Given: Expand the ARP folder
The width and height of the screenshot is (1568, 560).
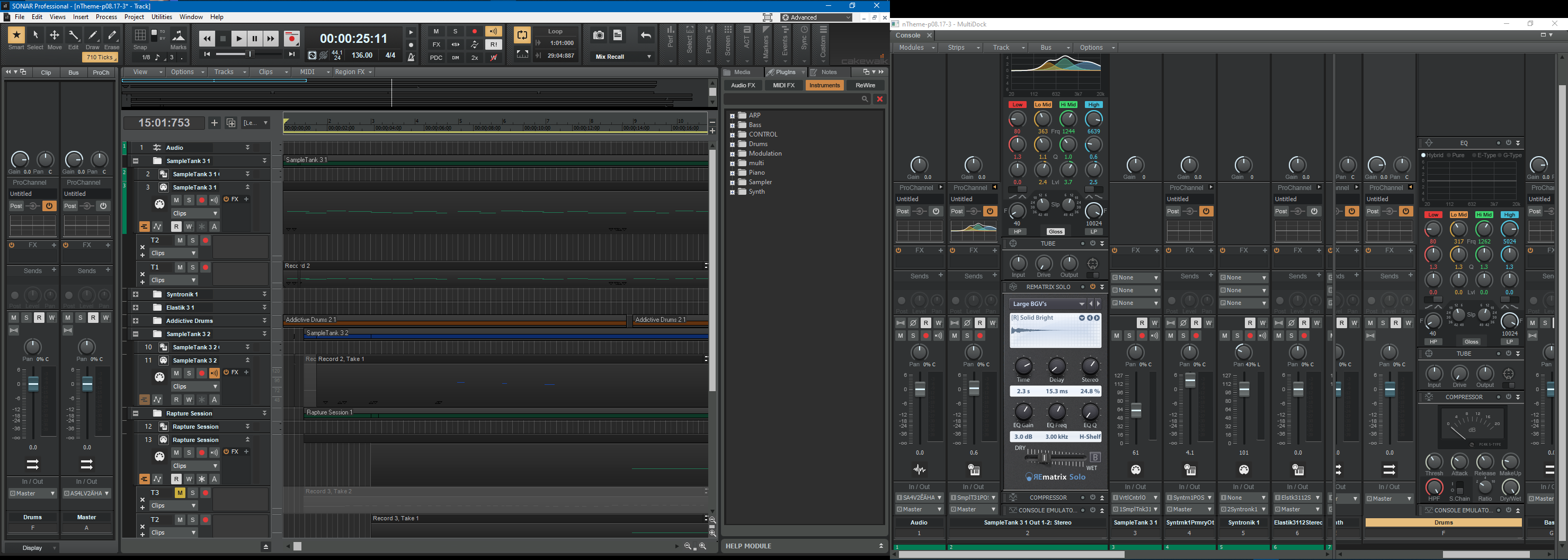Looking at the screenshot, I should coord(732,115).
